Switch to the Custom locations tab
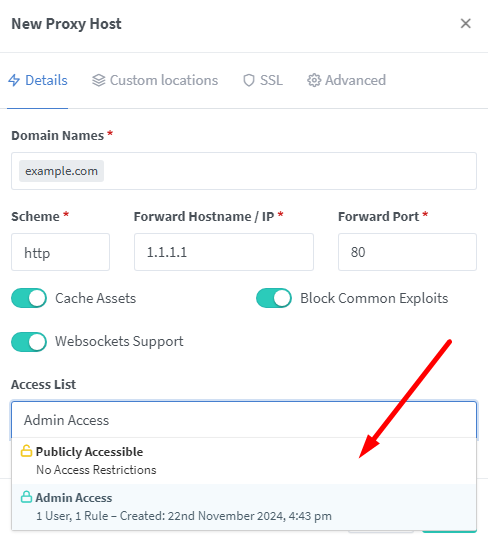The width and height of the screenshot is (488, 544). coord(155,80)
